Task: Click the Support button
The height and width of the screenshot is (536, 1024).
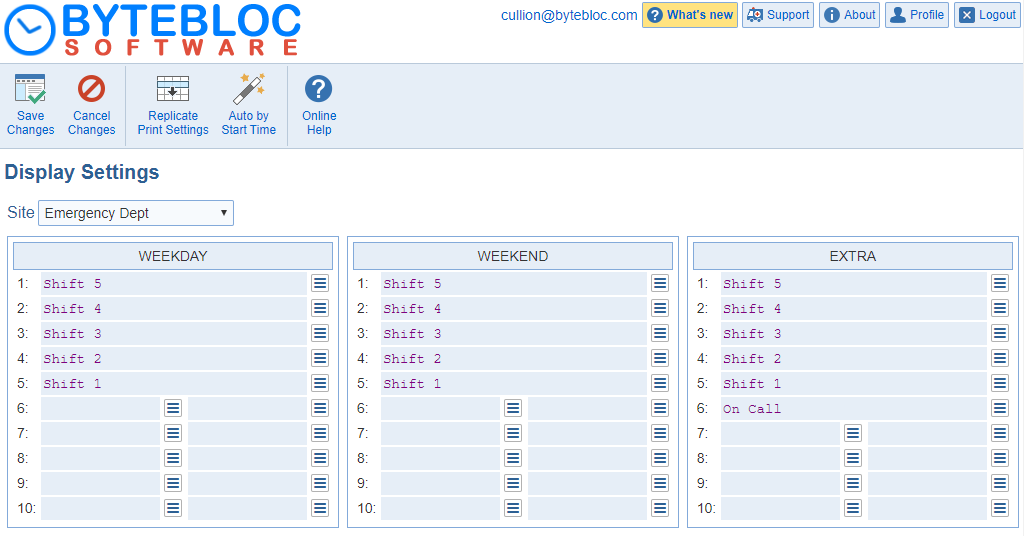Action: 778,15
